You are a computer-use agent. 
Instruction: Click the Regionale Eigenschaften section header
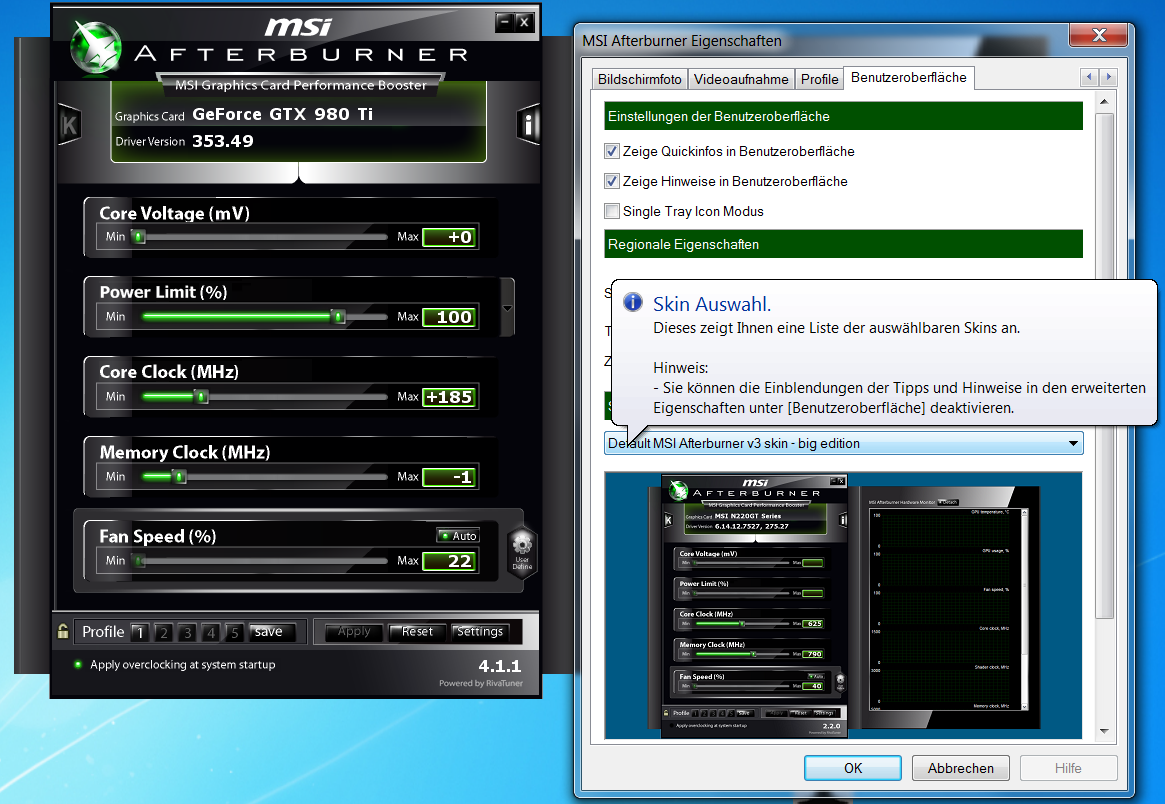tap(843, 244)
